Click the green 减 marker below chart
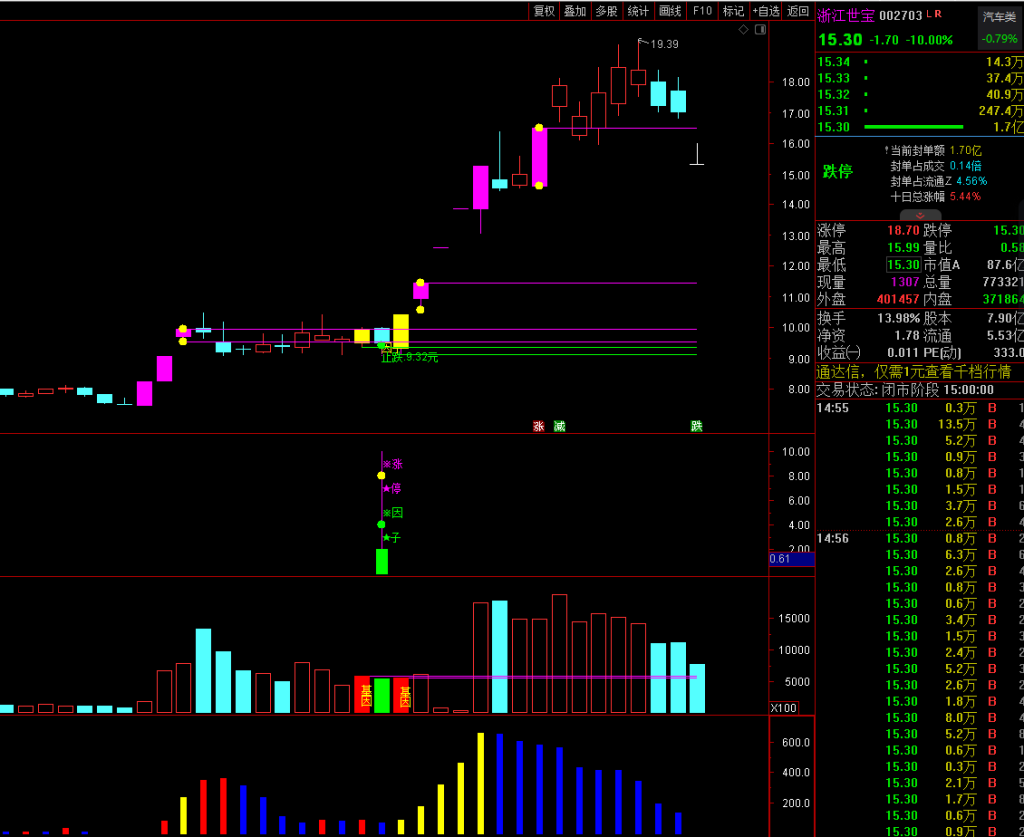1024x837 pixels. [x=559, y=426]
